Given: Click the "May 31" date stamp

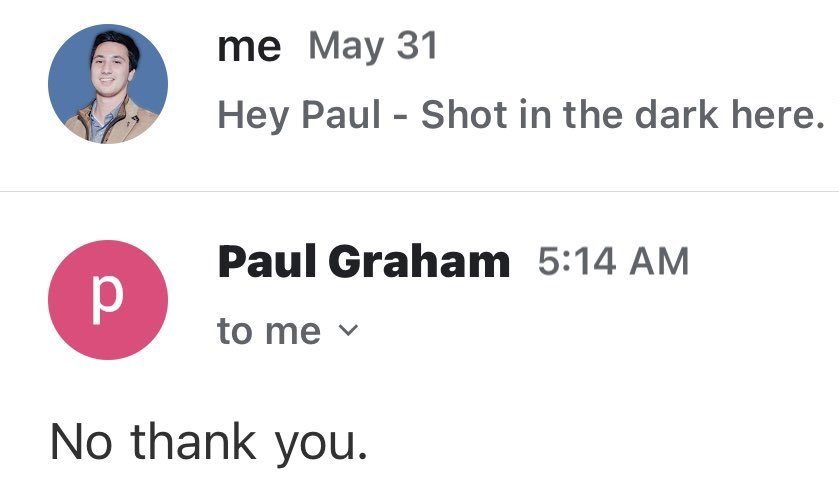Looking at the screenshot, I should tap(373, 47).
